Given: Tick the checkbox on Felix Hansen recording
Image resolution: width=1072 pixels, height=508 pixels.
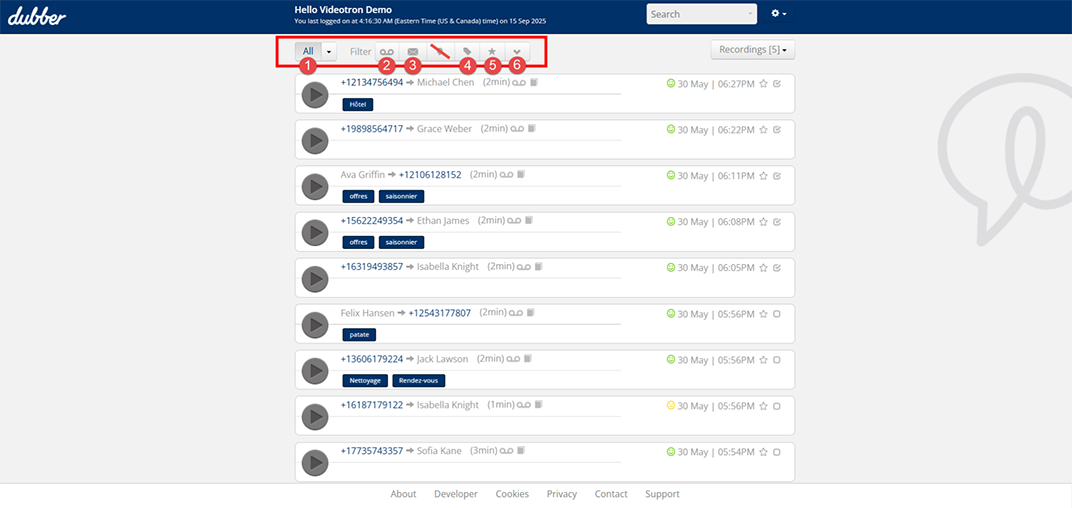Looking at the screenshot, I should [777, 314].
